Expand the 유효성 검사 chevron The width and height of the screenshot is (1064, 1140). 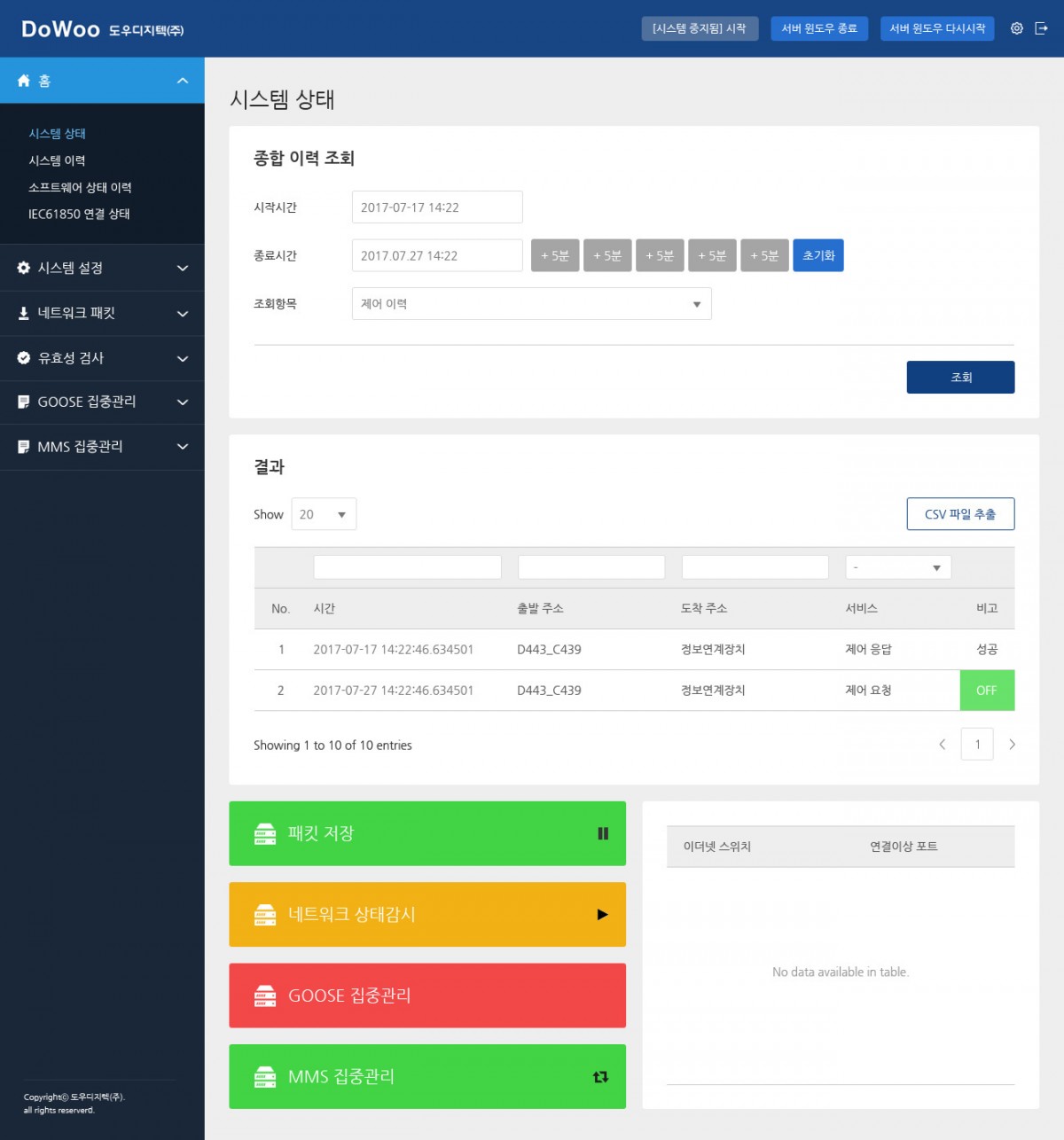pyautogui.click(x=183, y=358)
